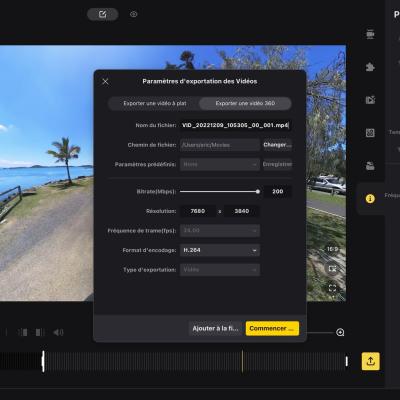Click the yellow info icon in sidebar
The image size is (400, 400).
pyautogui.click(x=370, y=199)
